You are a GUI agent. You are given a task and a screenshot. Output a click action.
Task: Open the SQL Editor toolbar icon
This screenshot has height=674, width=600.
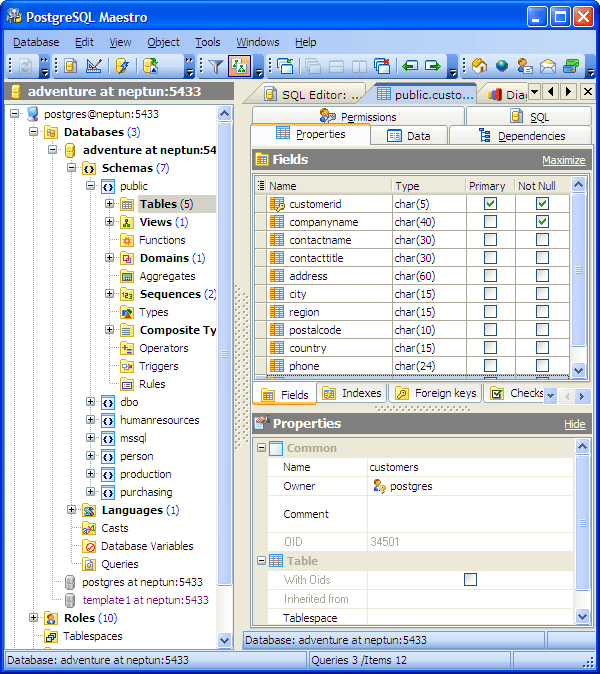point(70,66)
